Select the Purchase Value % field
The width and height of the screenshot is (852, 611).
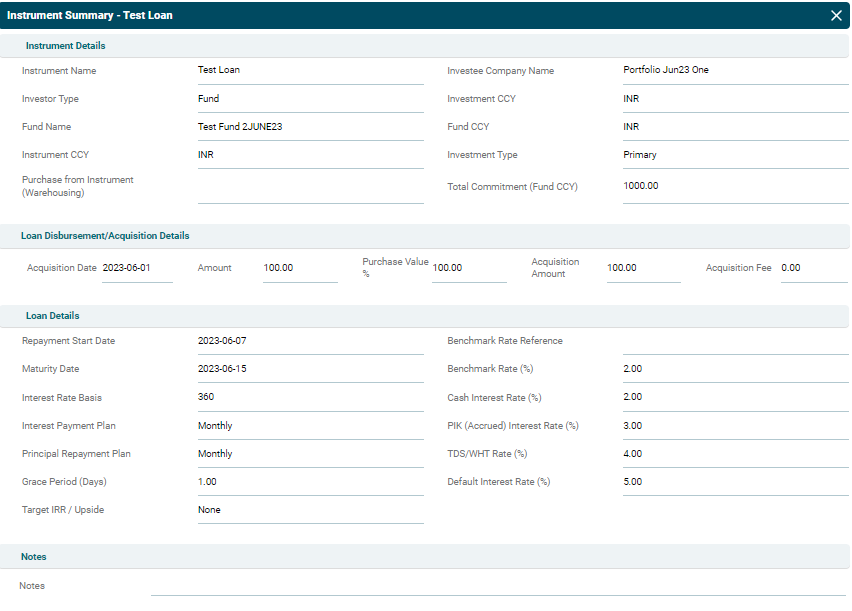pos(469,268)
